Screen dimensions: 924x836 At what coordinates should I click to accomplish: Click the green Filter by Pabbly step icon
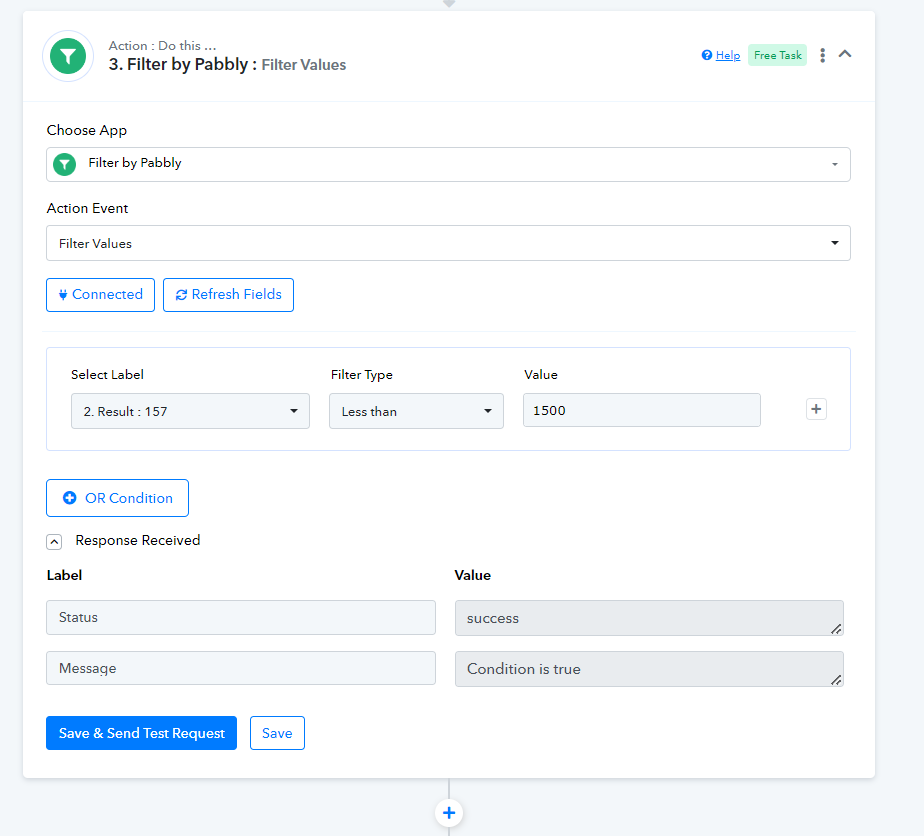point(68,56)
